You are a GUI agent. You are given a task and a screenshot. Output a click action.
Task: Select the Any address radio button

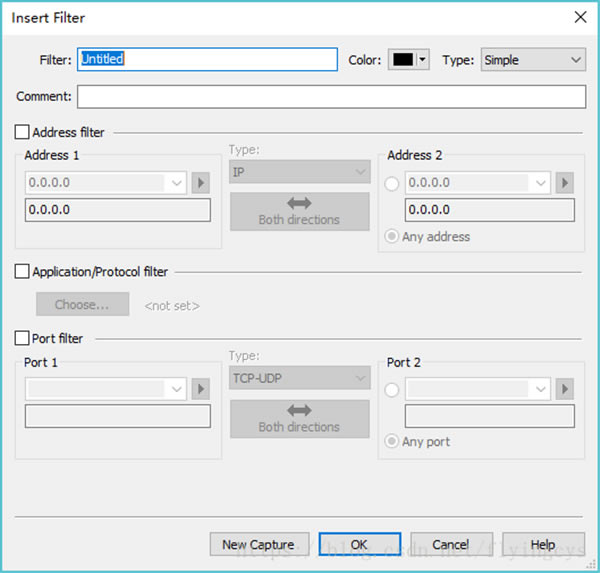[x=391, y=237]
